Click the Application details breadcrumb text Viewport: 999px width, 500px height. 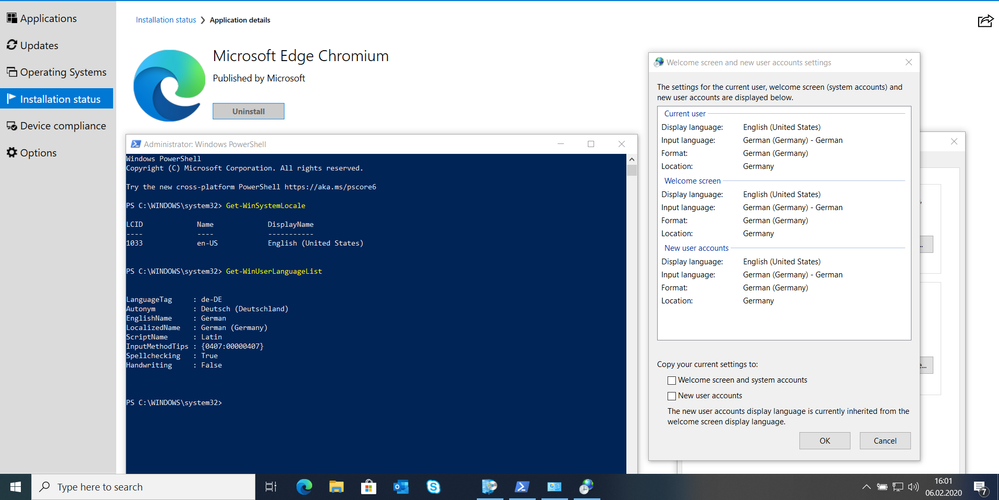[x=240, y=20]
